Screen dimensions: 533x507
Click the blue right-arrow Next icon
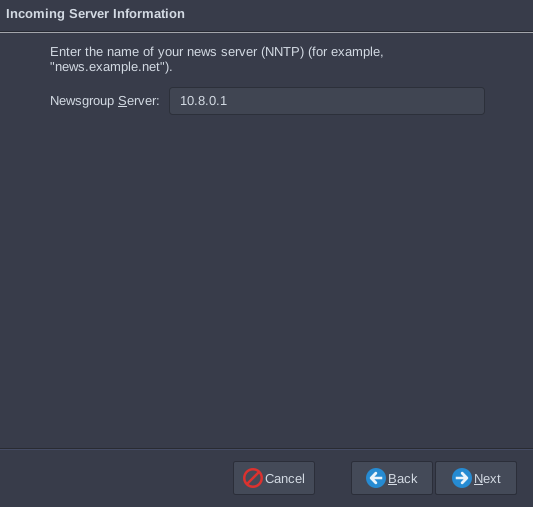point(462,478)
